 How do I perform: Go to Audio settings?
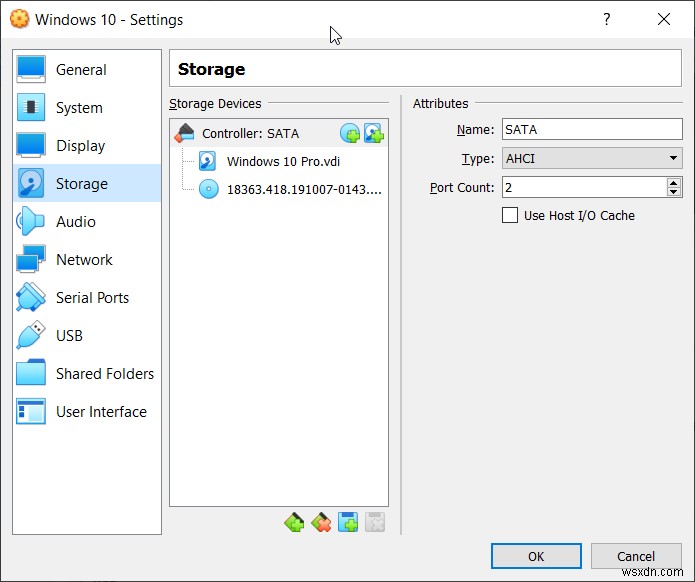[87, 222]
